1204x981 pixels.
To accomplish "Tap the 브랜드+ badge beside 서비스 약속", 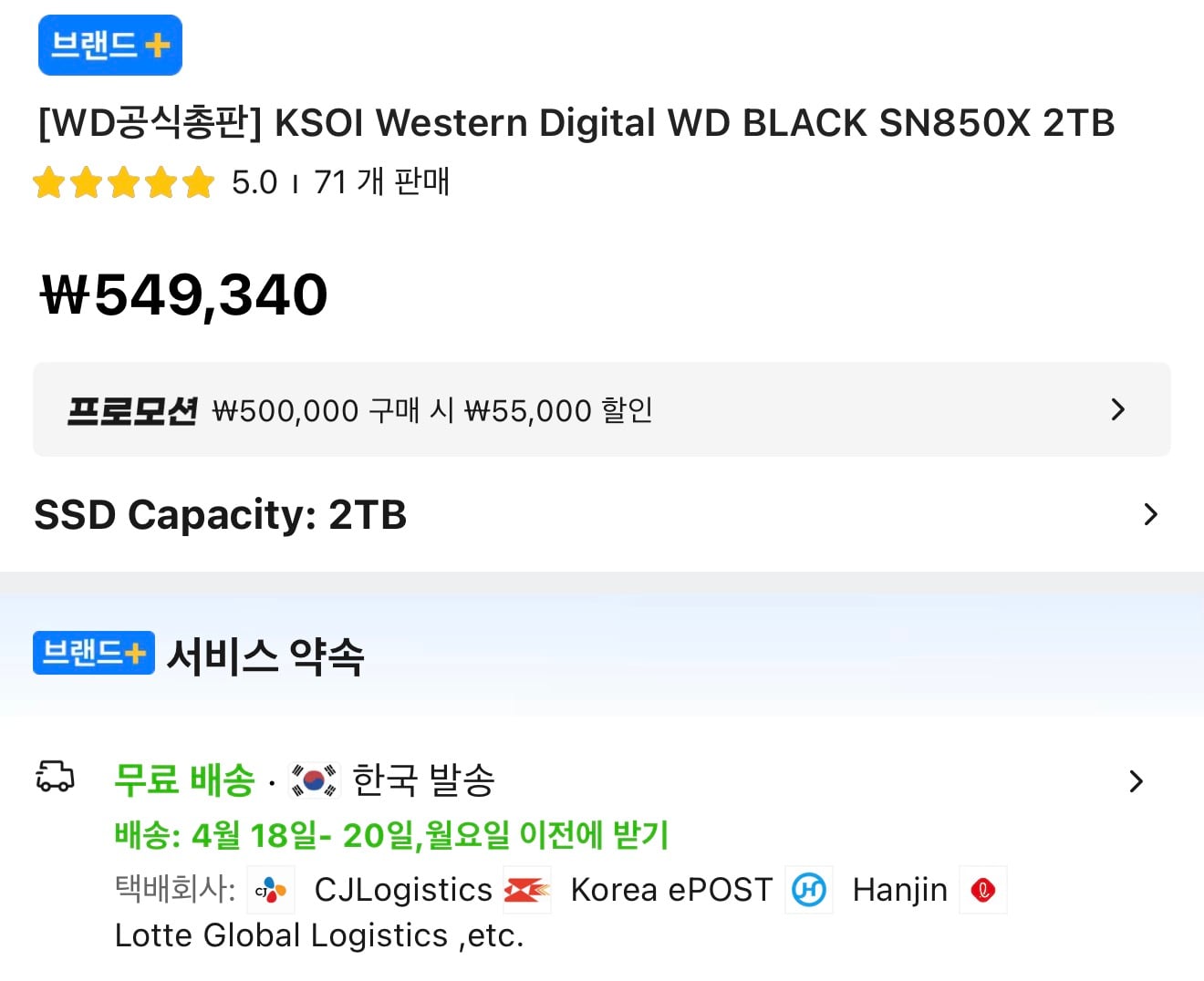I will (x=93, y=653).
